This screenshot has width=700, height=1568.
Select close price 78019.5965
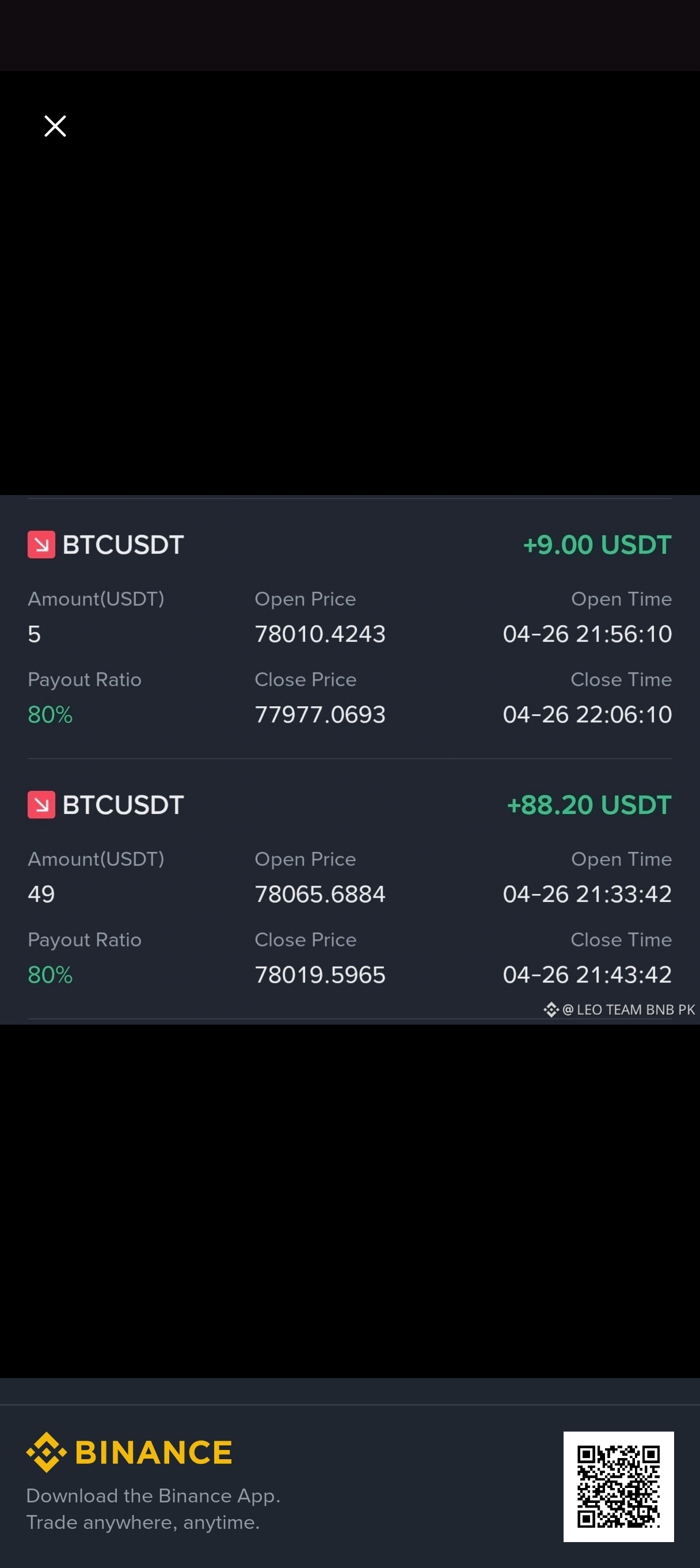pyautogui.click(x=320, y=975)
